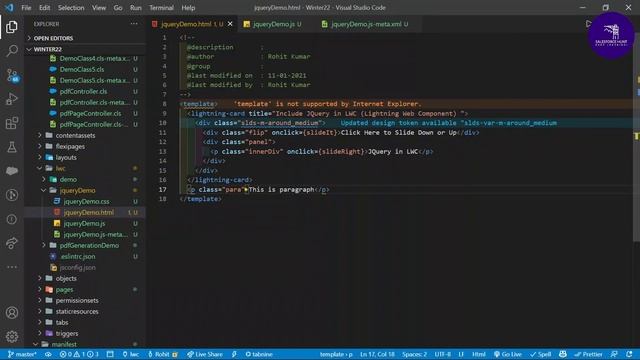Viewport: 640px width, 360px height.
Task: Click the master branch status item
Action: coord(22,354)
